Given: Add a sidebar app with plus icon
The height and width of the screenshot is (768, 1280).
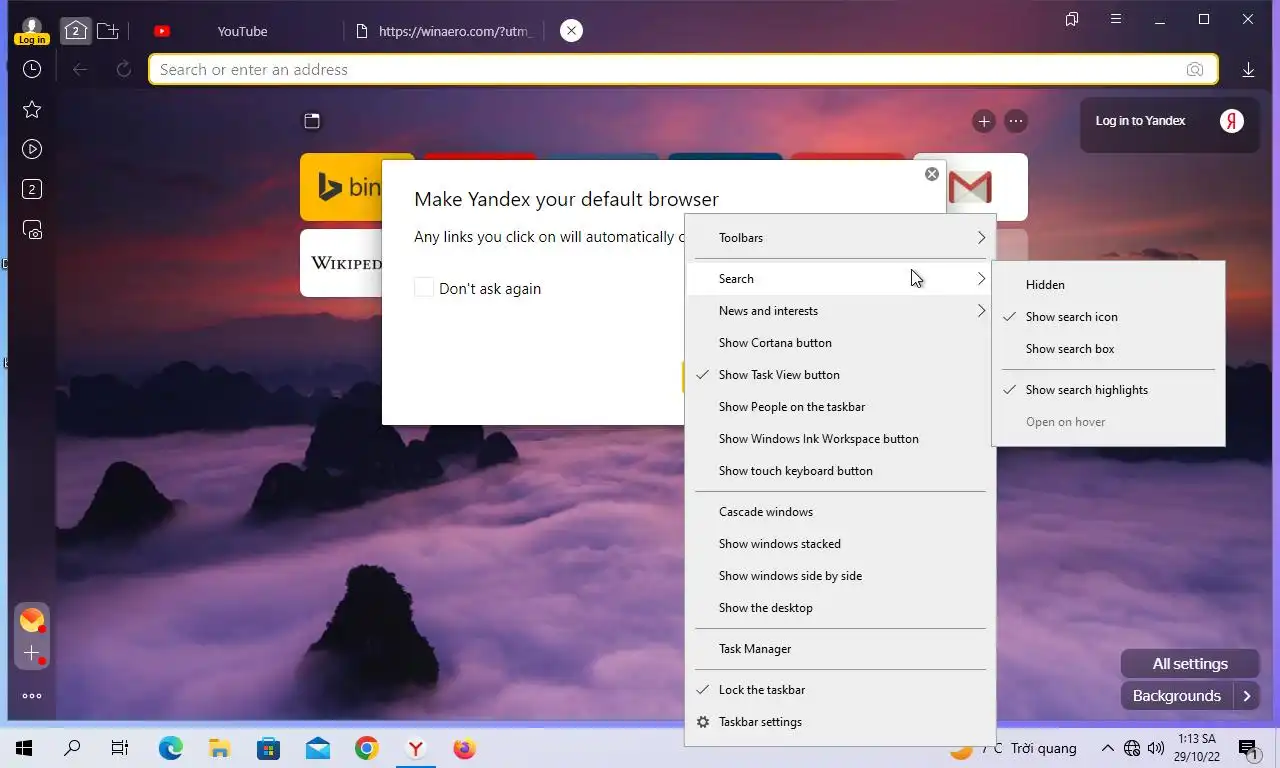Looking at the screenshot, I should (32, 654).
